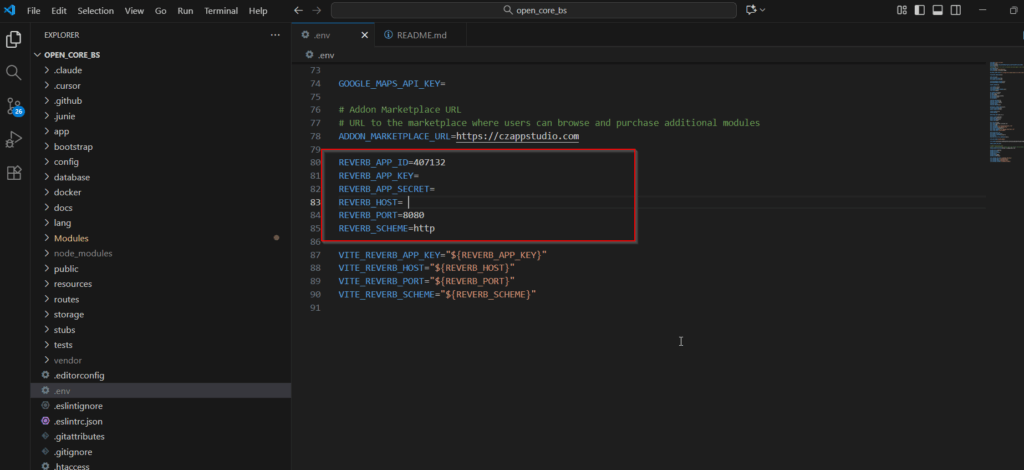Viewport: 1024px width, 470px height.
Task: Click the Customize Layout icon
Action: [x=903, y=10]
